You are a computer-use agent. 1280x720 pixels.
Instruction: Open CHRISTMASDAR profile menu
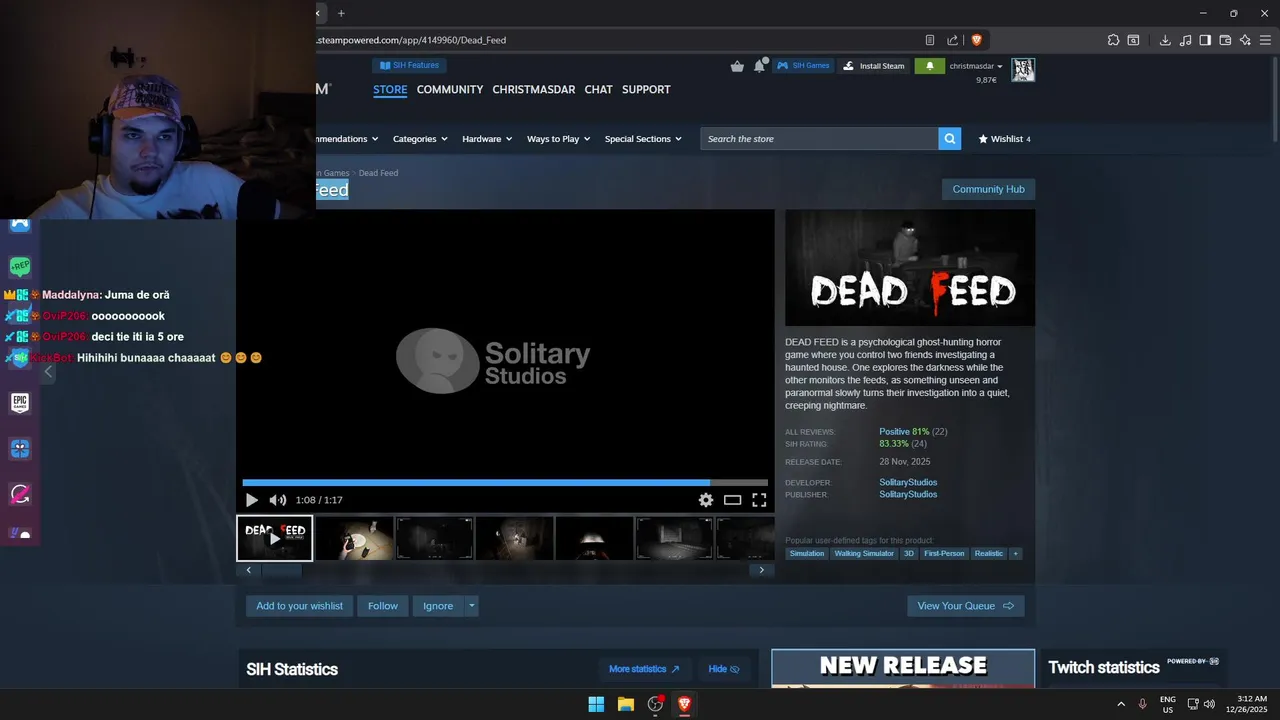point(534,89)
